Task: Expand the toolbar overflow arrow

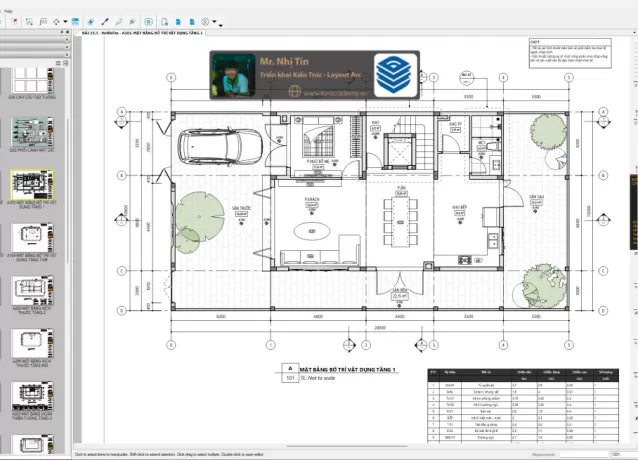Action: click(221, 26)
